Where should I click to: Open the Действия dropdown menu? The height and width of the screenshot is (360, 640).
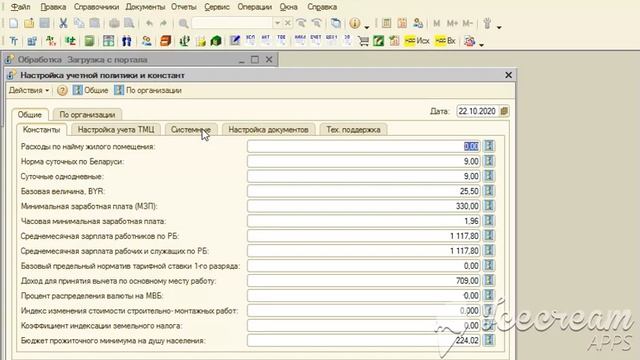coord(29,90)
